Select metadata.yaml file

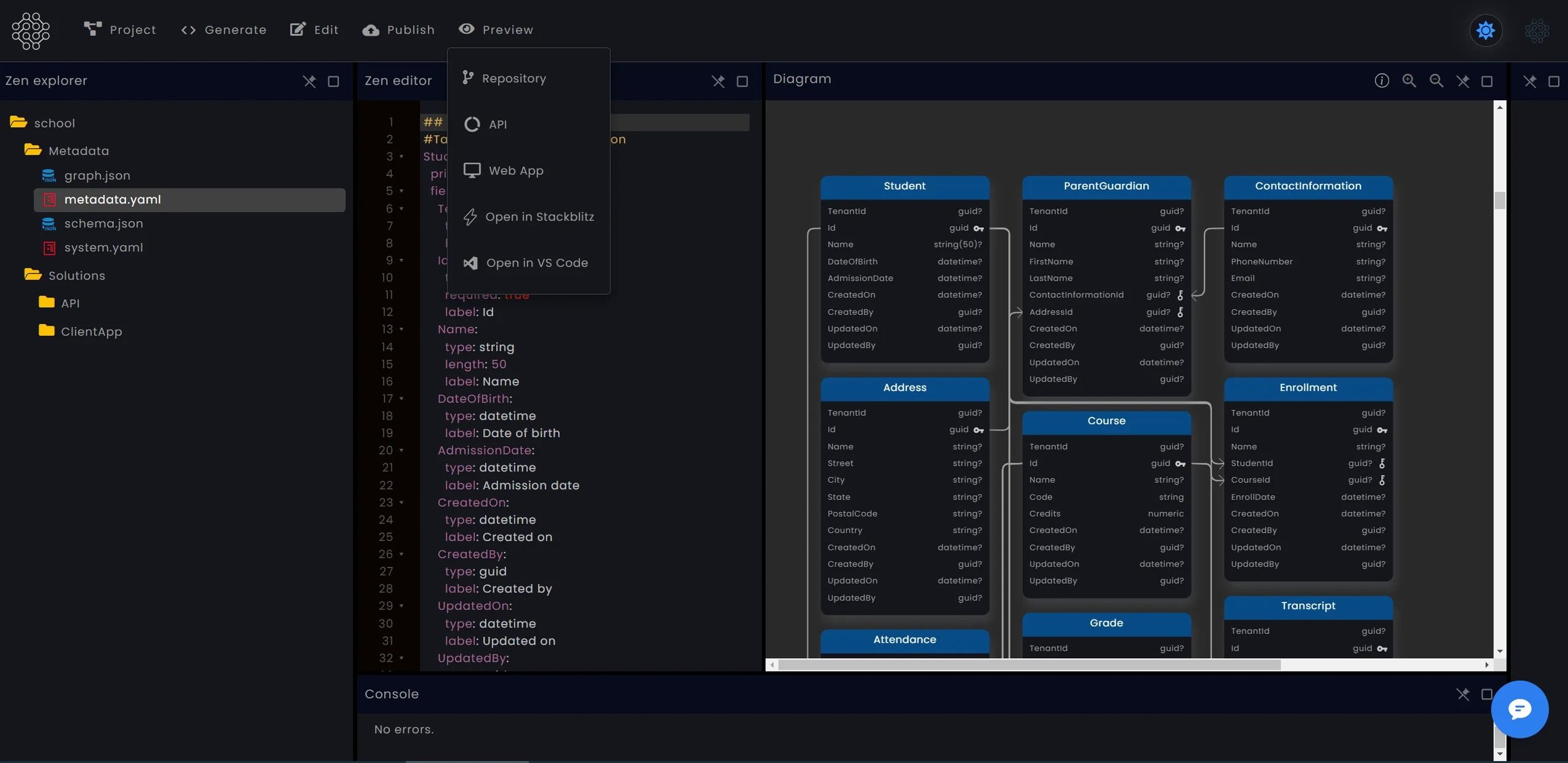[189, 200]
